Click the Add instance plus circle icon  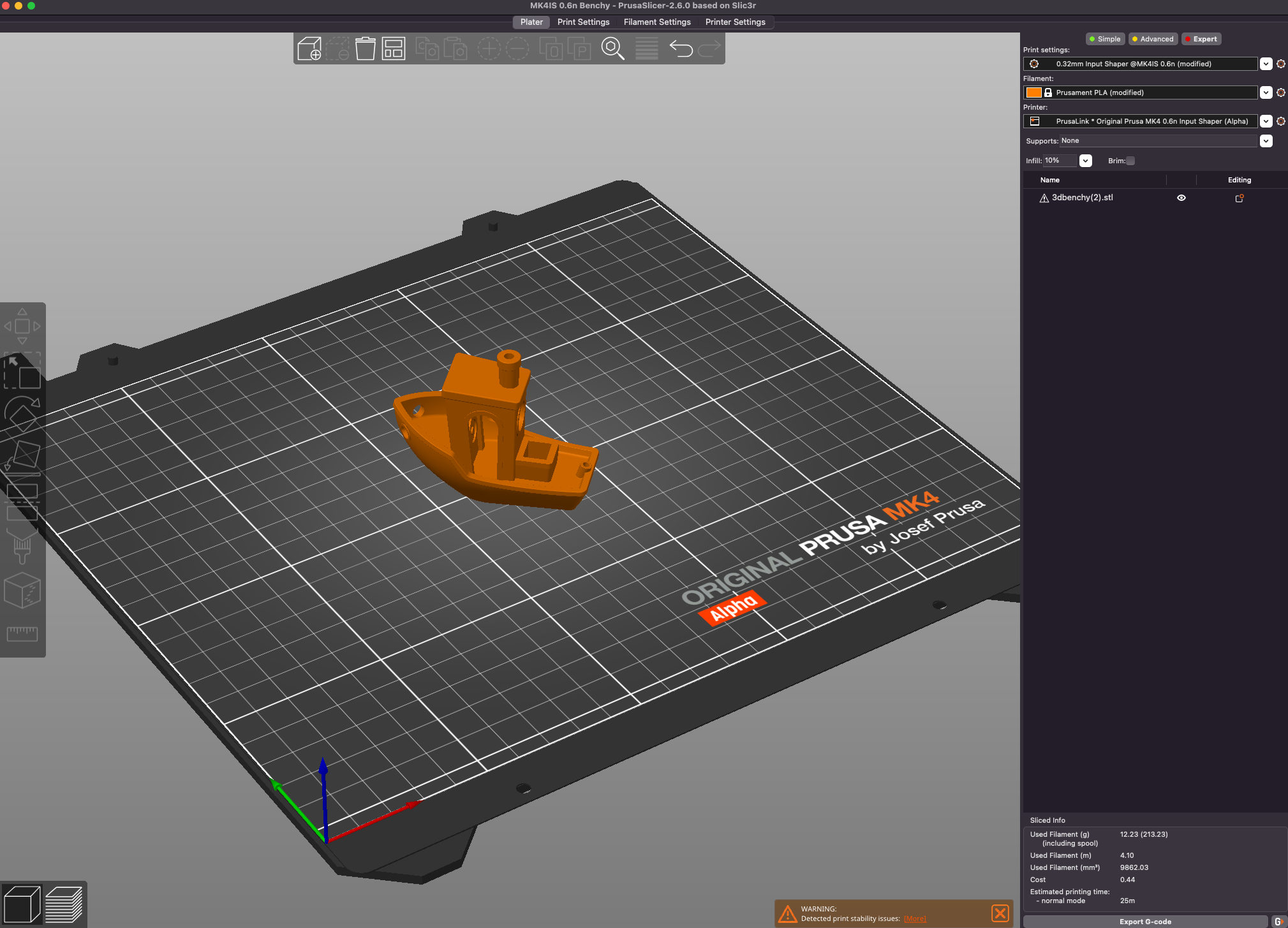(x=489, y=48)
